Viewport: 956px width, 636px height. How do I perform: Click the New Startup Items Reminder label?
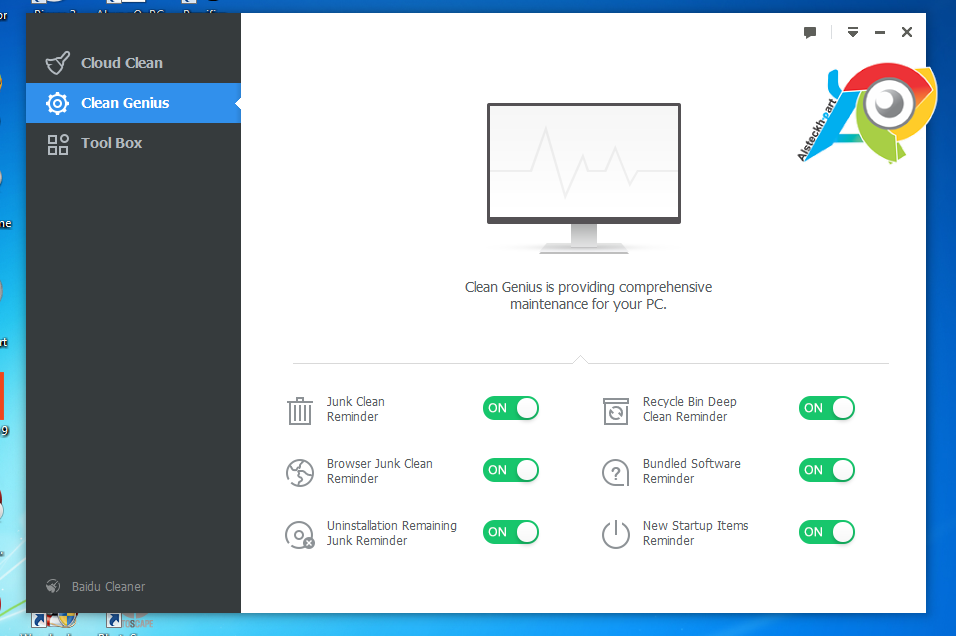pos(696,533)
